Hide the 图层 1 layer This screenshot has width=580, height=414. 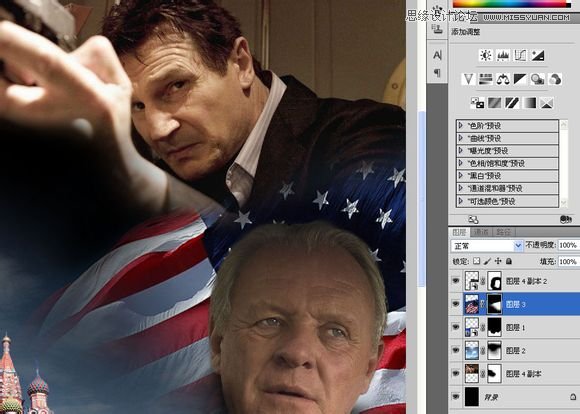[456, 327]
